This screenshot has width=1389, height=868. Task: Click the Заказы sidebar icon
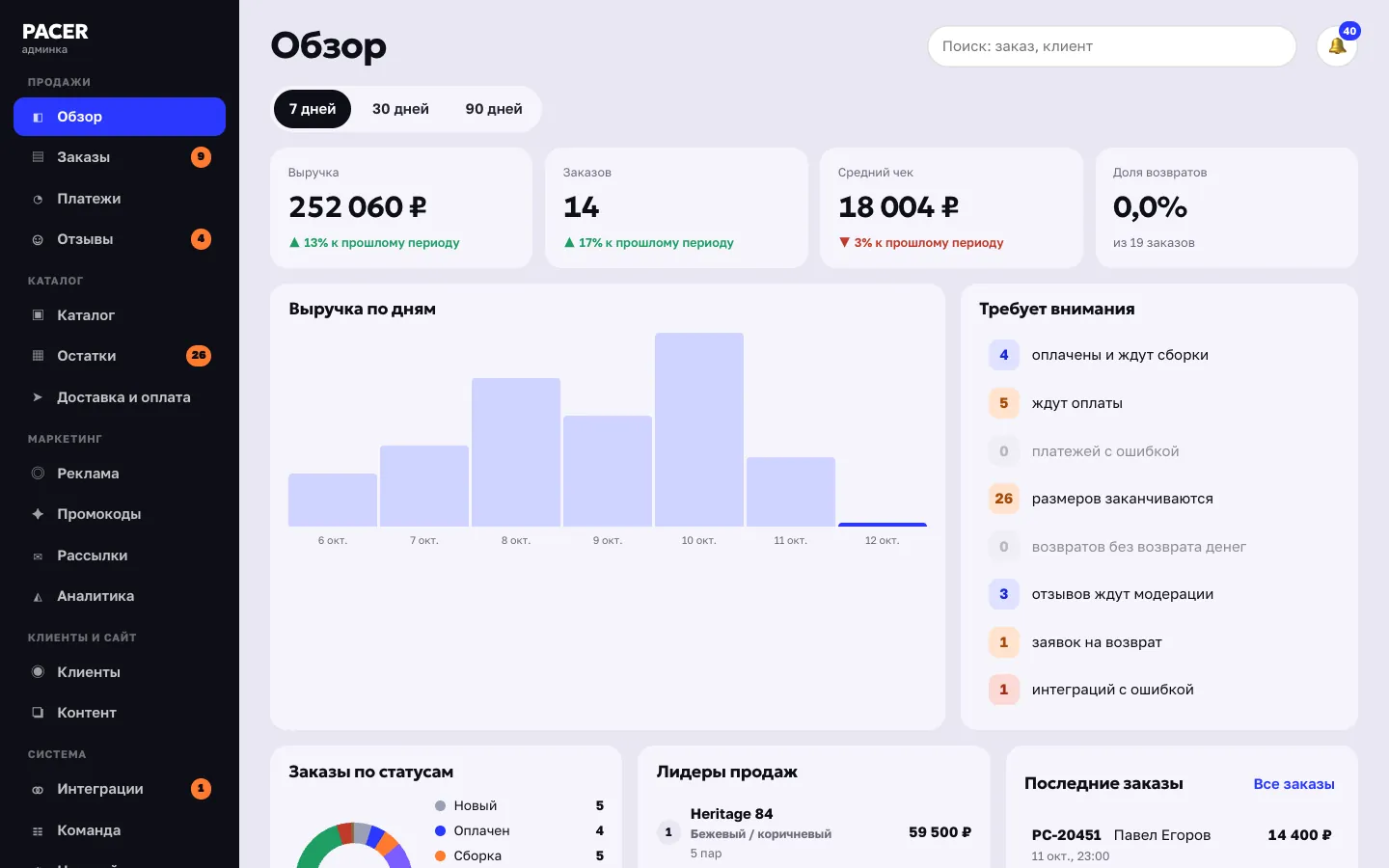(x=38, y=157)
